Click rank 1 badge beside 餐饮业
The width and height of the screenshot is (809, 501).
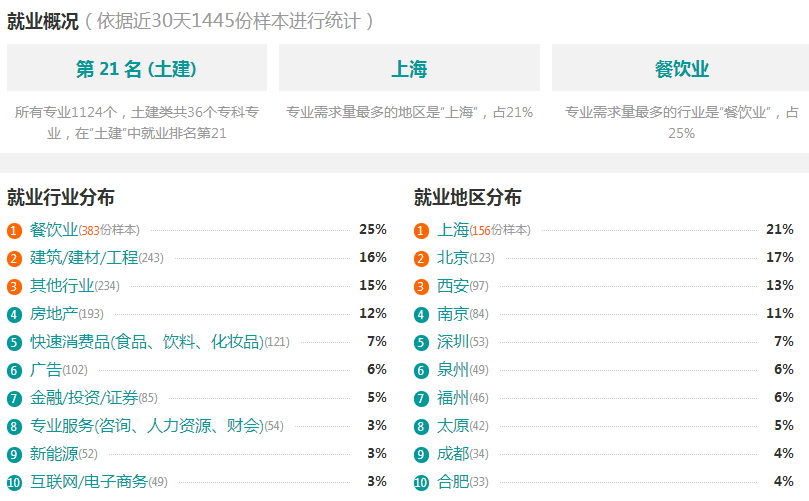(x=14, y=230)
